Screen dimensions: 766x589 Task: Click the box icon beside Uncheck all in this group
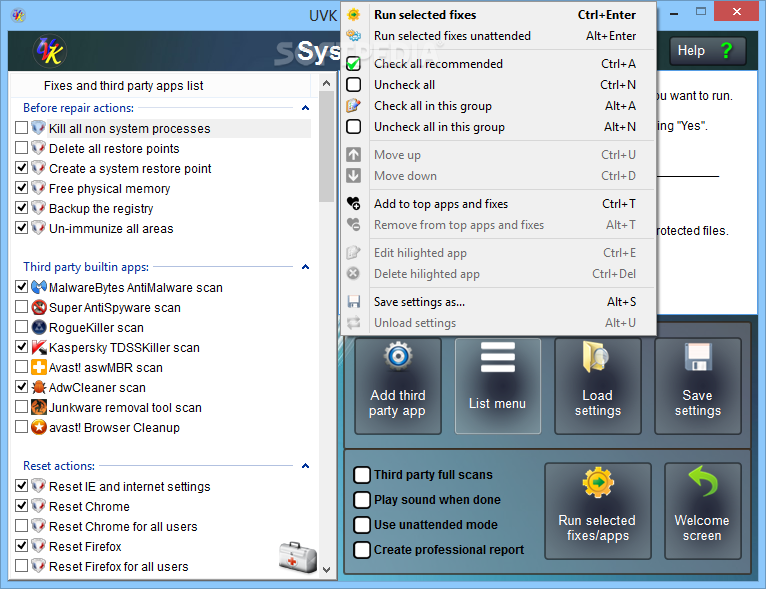tap(354, 127)
